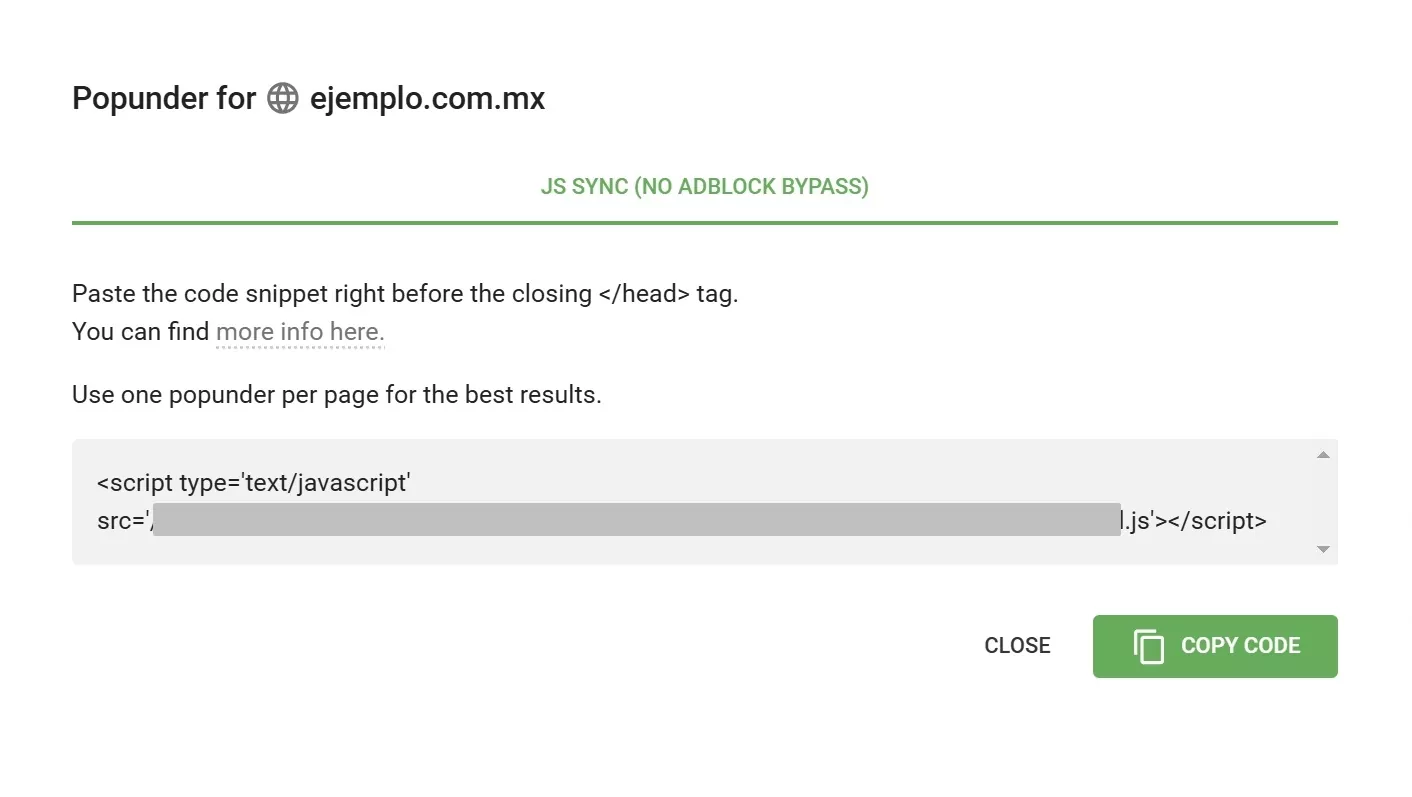
Task: Click the "src='" attribute in the code
Action: [x=122, y=520]
